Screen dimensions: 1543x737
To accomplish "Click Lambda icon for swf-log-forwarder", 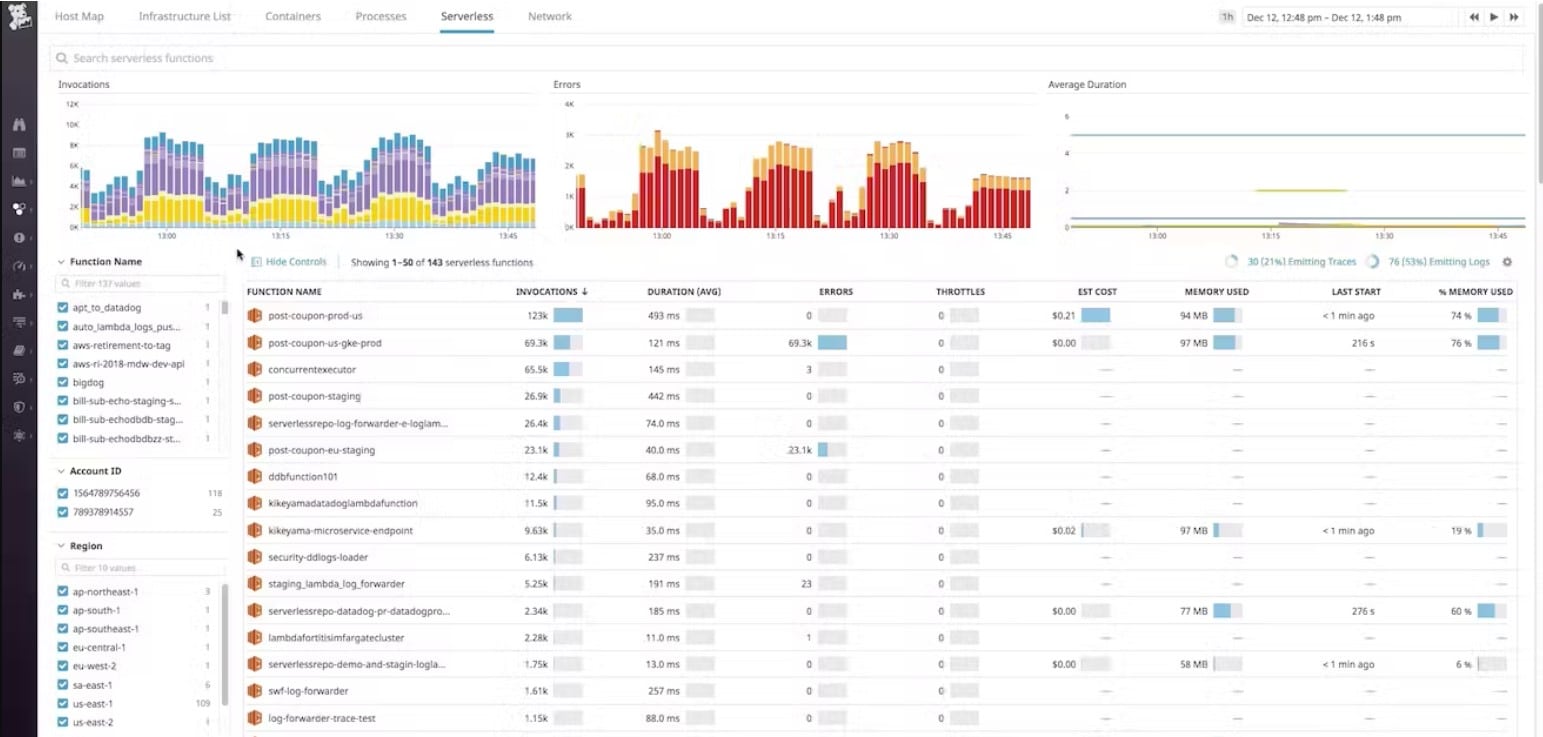I will (x=254, y=690).
